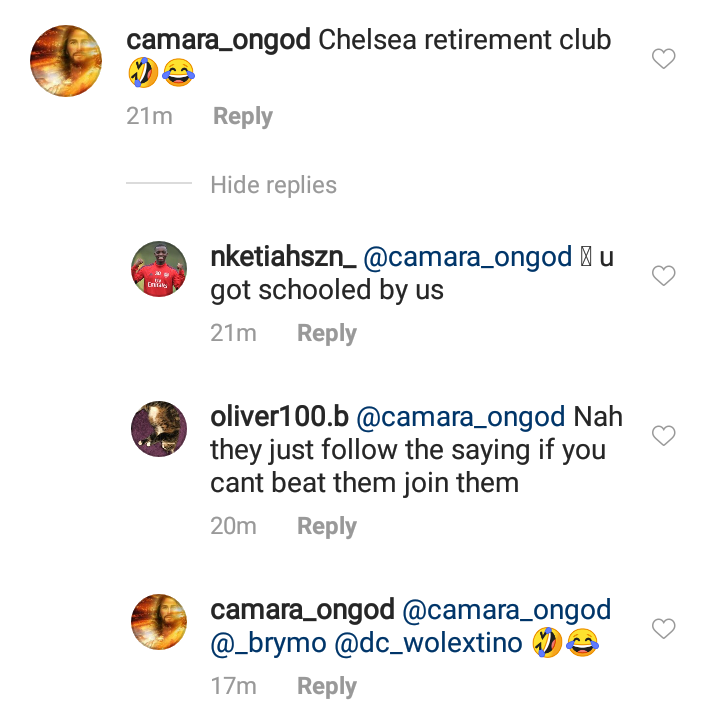Screen dimensions: 720x720
Task: Reply to Chelsea retirement club comment
Action: pyautogui.click(x=243, y=116)
